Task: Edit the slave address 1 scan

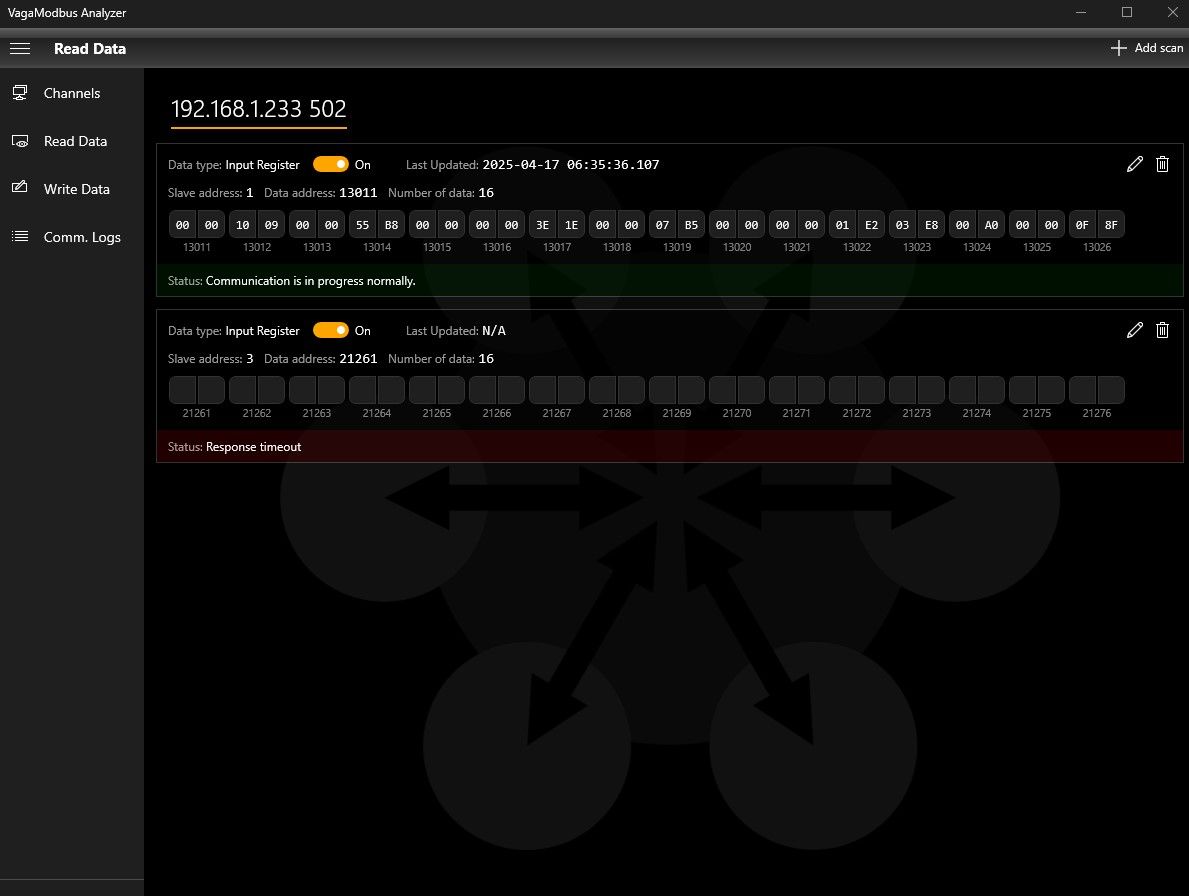Action: 1134,164
